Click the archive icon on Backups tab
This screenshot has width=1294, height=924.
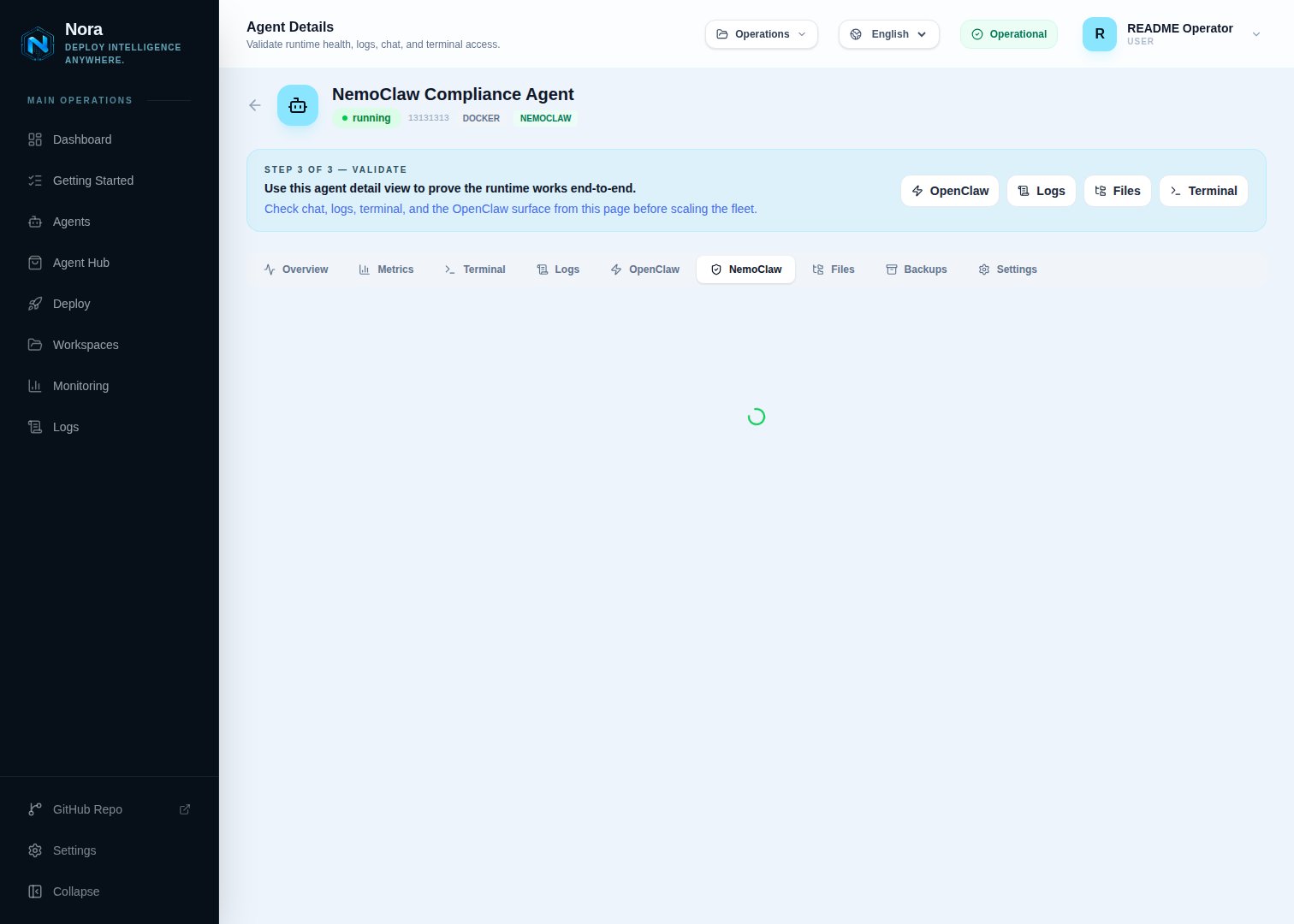point(892,269)
